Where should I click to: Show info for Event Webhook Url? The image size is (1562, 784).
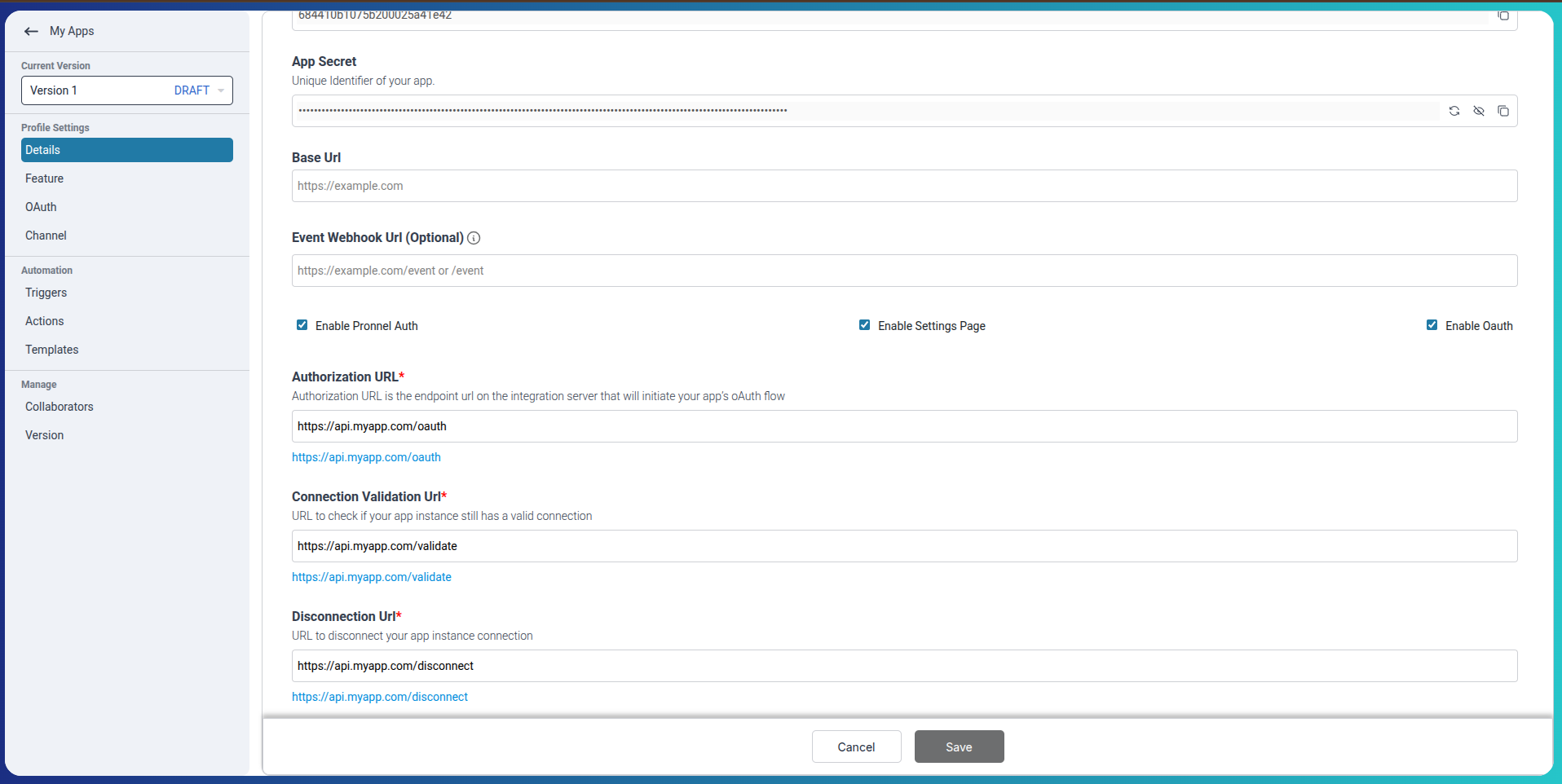click(474, 238)
